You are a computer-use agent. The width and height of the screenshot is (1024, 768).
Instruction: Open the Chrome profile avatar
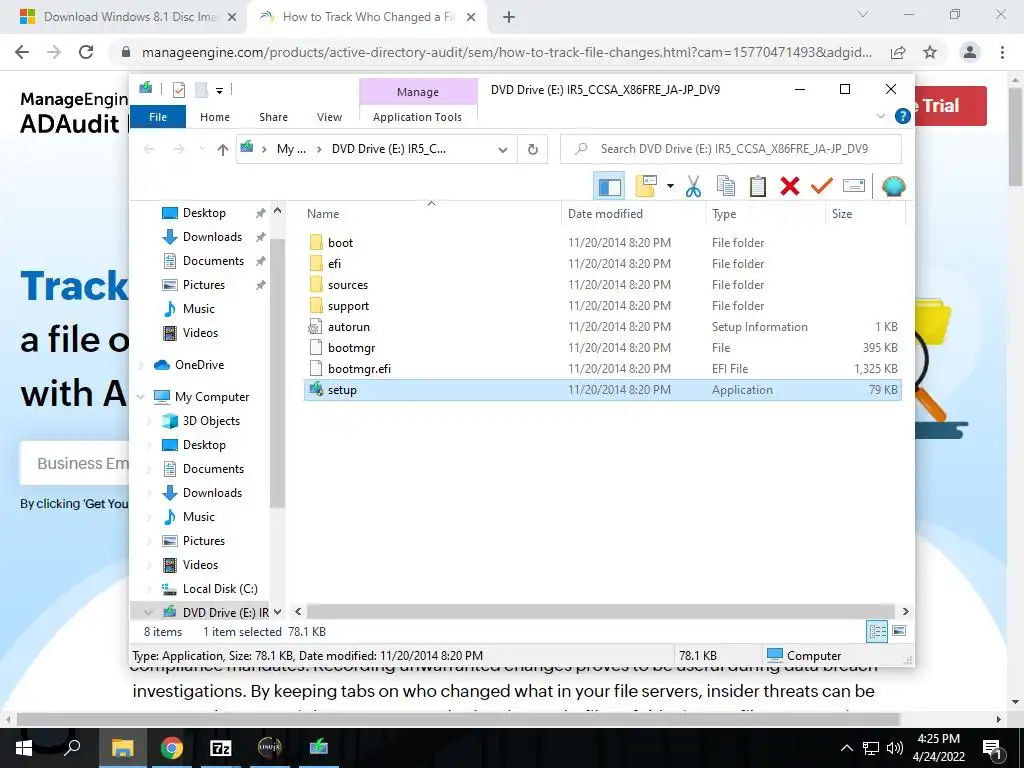click(x=970, y=52)
